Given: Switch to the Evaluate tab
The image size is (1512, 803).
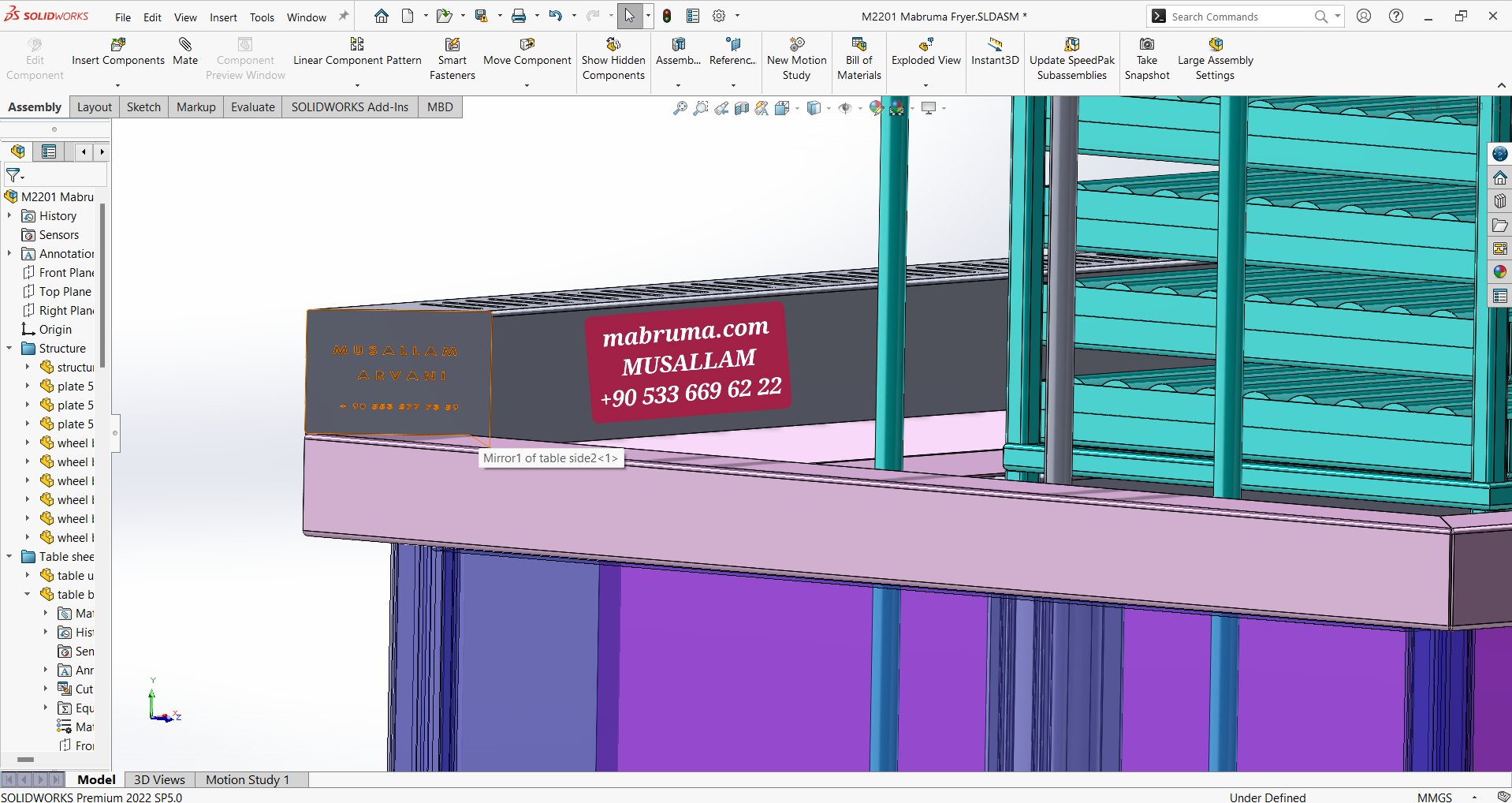Looking at the screenshot, I should point(253,107).
